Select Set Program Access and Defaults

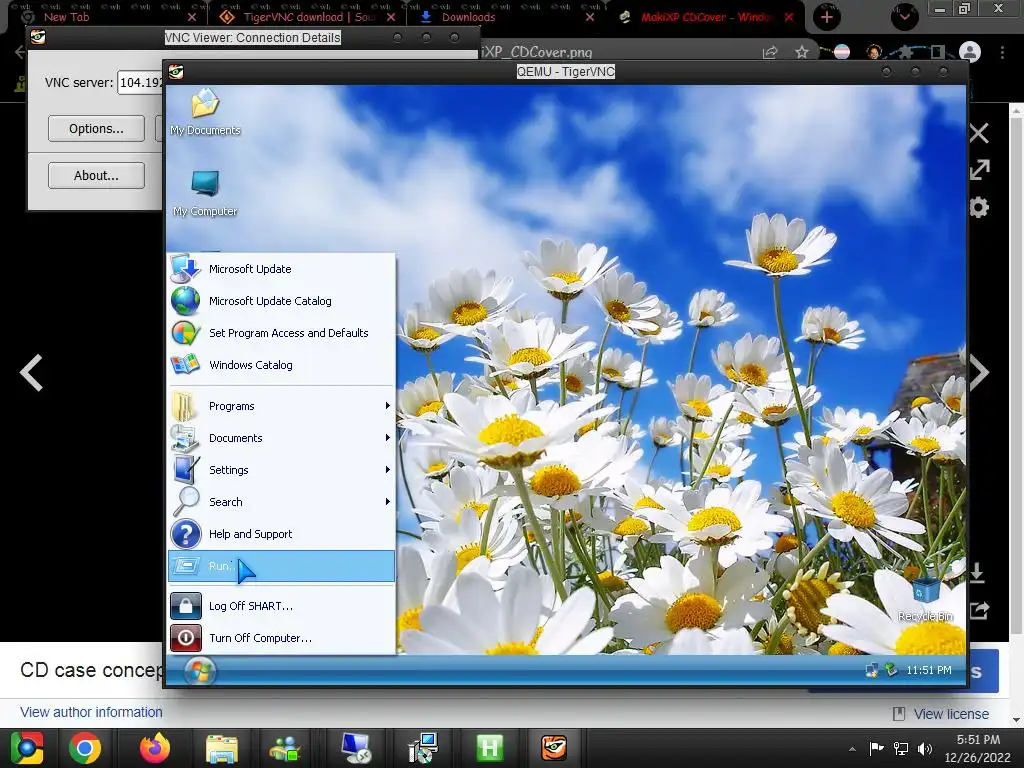coord(281,333)
